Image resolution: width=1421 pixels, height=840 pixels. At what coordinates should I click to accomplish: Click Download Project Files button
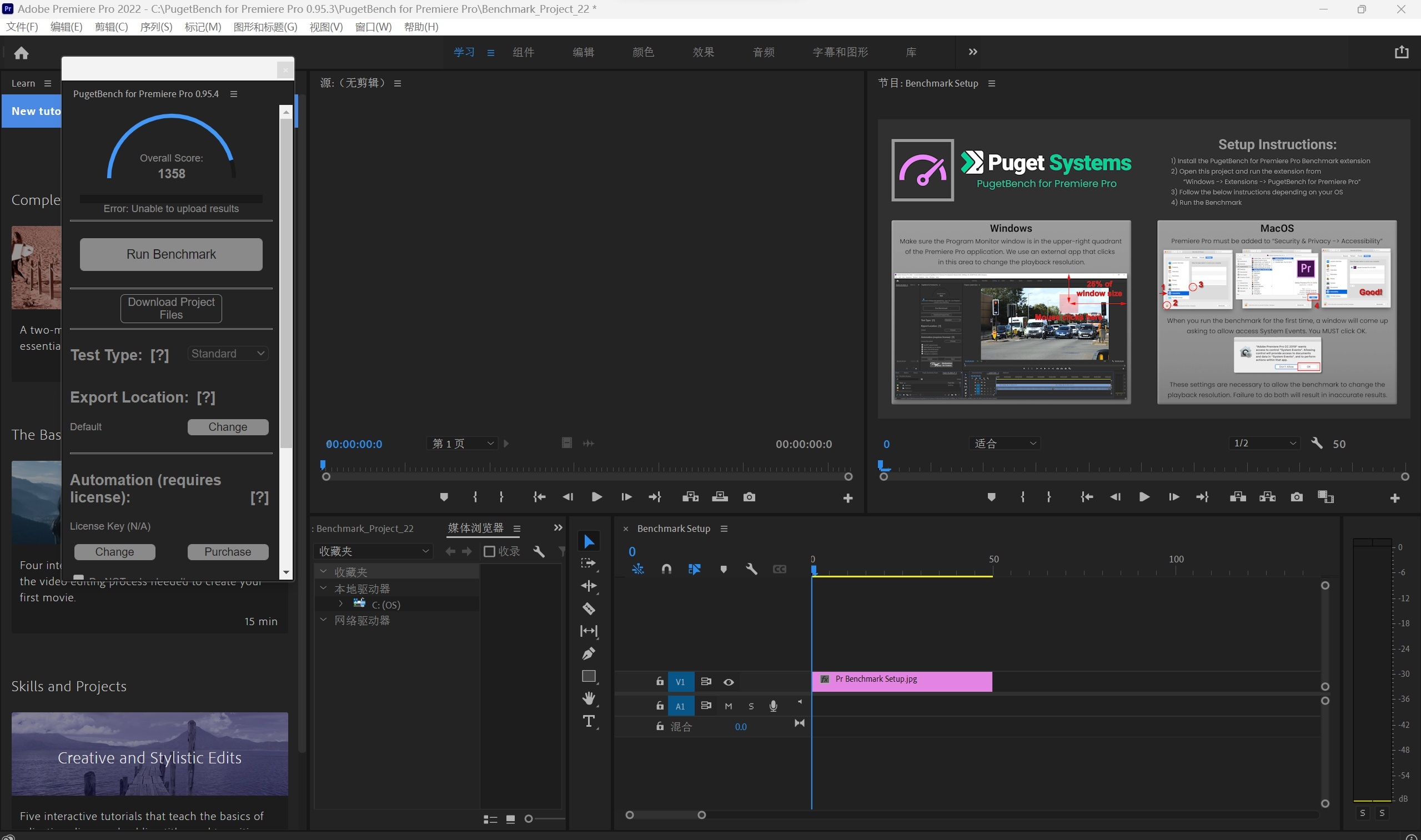coord(171,309)
